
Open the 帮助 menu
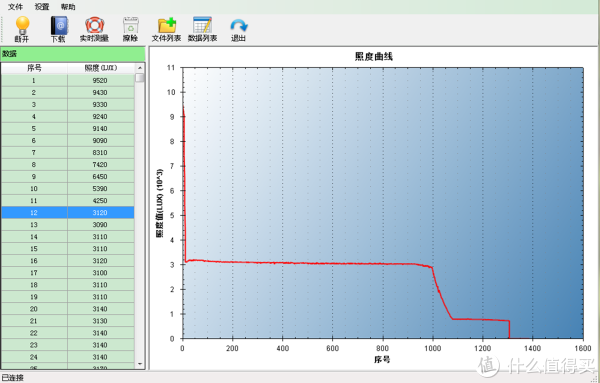[68, 7]
